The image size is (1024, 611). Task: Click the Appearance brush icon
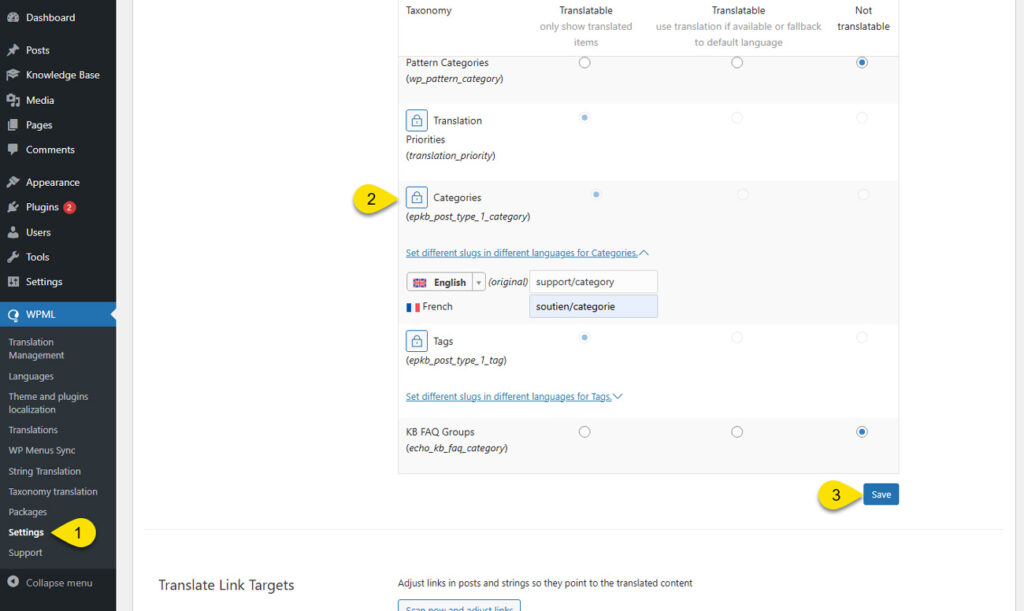tap(12, 182)
